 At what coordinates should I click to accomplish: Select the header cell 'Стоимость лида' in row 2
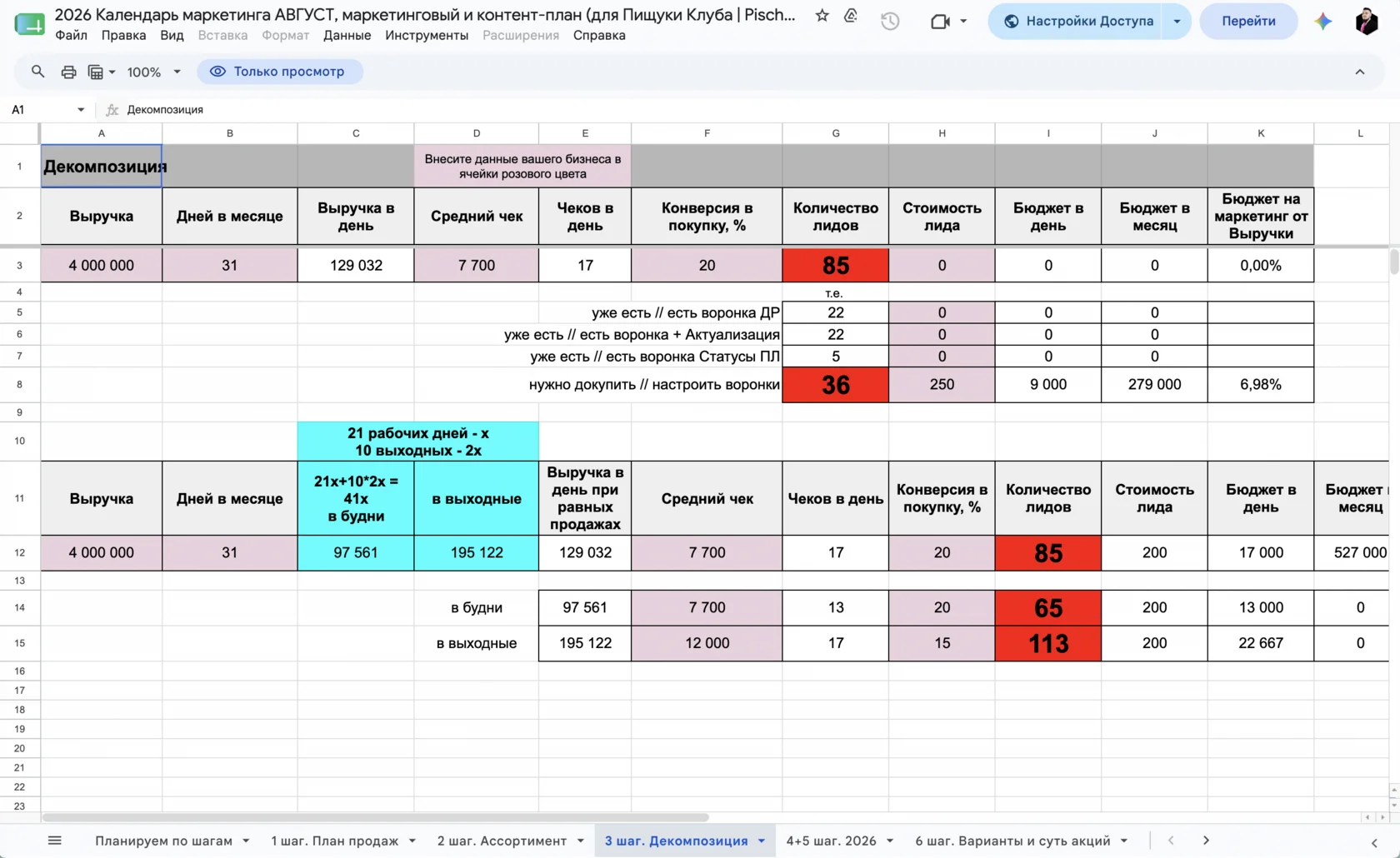click(942, 217)
